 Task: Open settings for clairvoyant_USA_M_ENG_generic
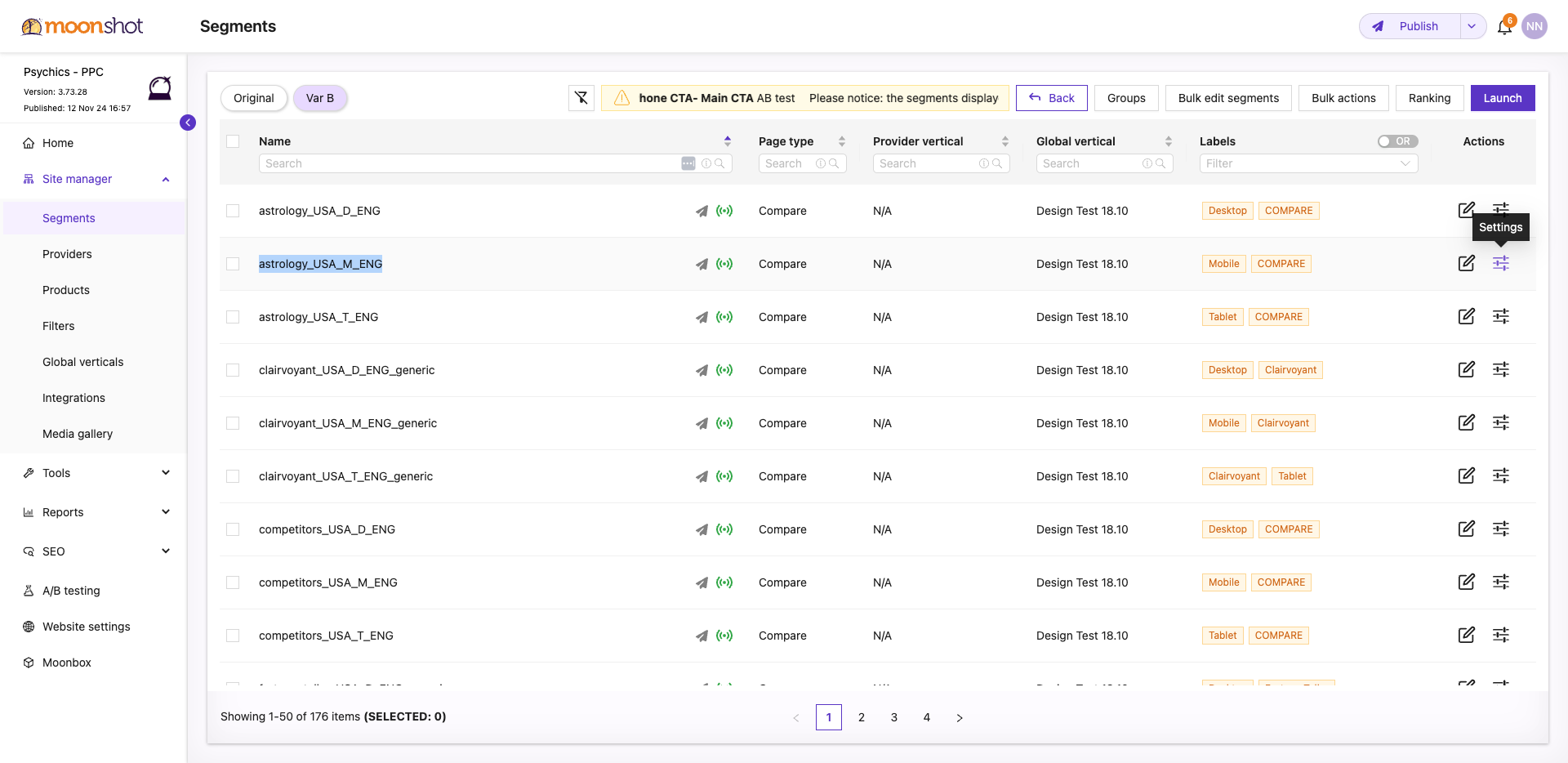pyautogui.click(x=1501, y=422)
